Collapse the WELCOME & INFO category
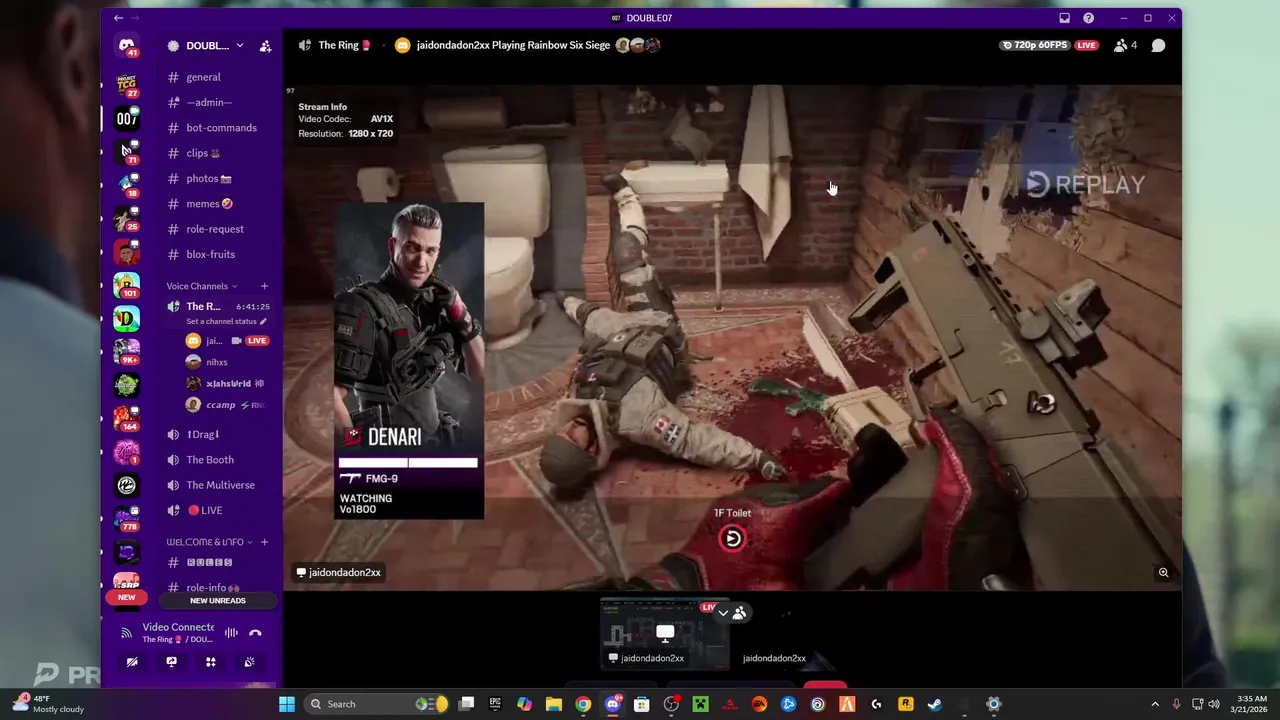The width and height of the screenshot is (1280, 720). pos(209,542)
